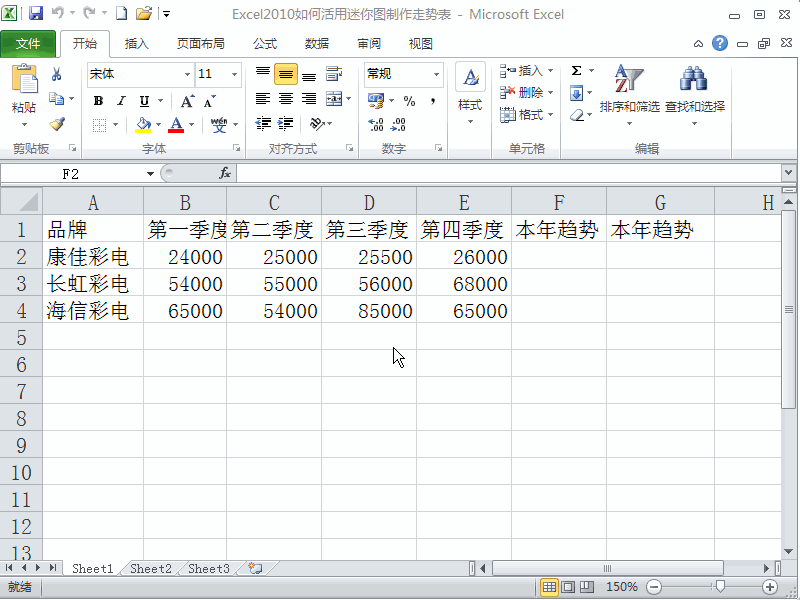
Task: Toggle wrap text button
Action: (x=334, y=74)
